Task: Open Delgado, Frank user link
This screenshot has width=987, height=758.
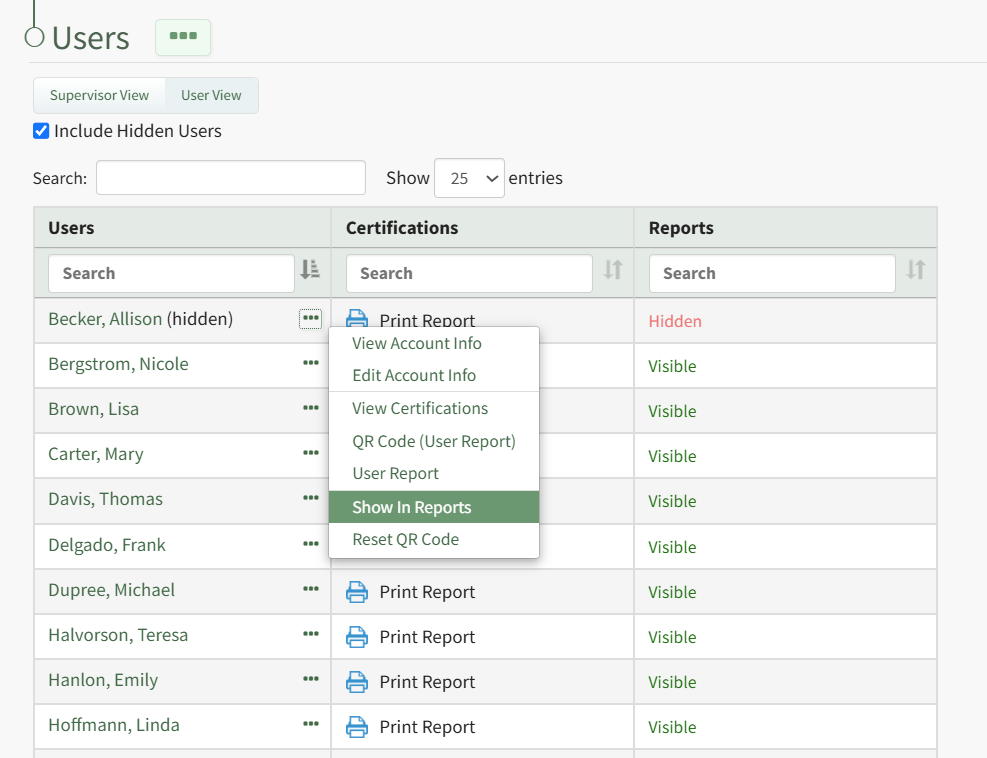Action: pyautogui.click(x=107, y=545)
